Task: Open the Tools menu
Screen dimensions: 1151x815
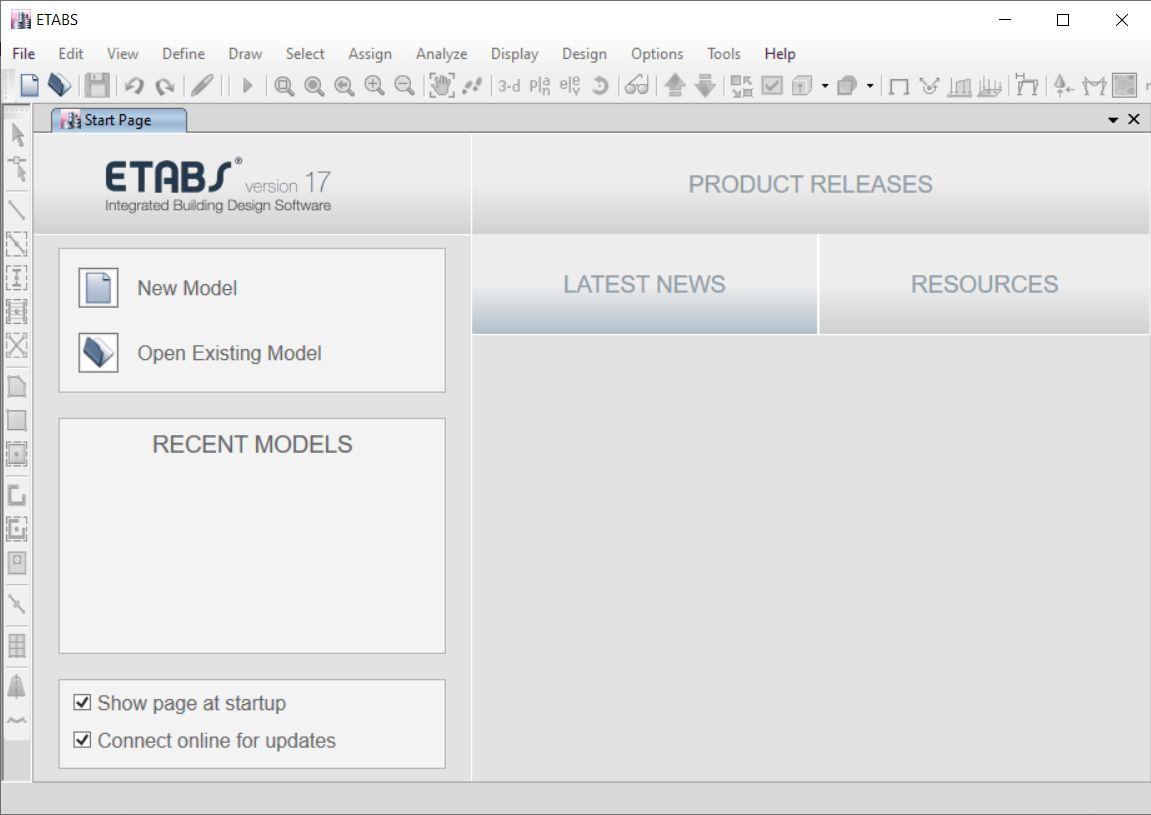Action: point(724,54)
